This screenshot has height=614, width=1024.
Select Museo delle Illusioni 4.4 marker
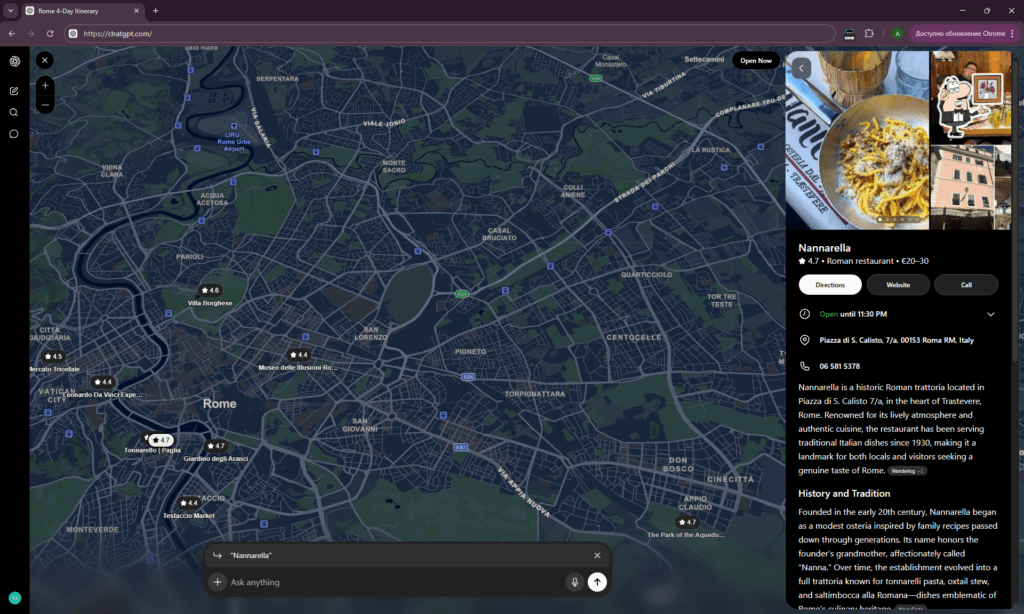pyautogui.click(x=298, y=355)
